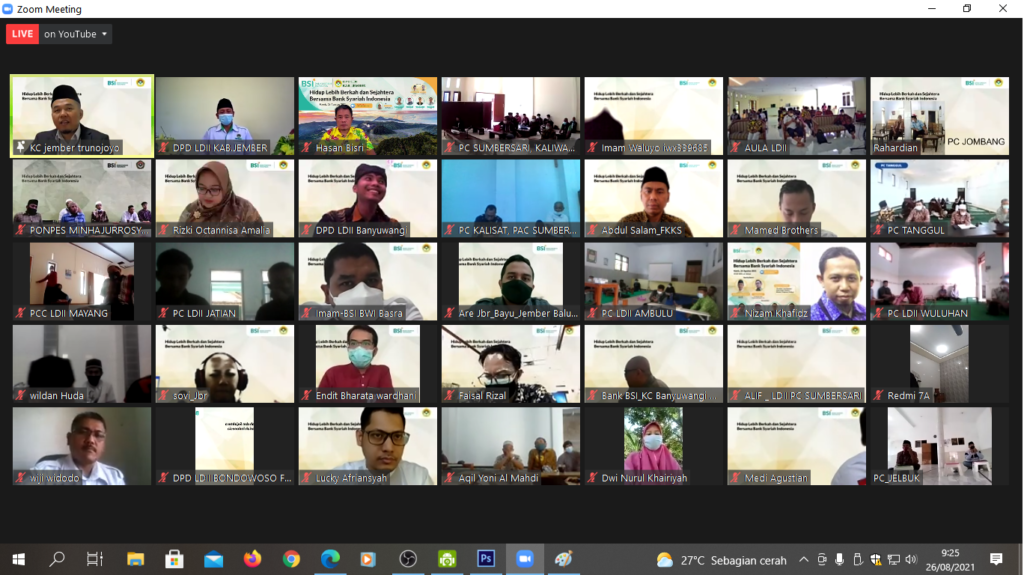Open the volume speaker tray icon
This screenshot has width=1024, height=575.
tap(912, 560)
